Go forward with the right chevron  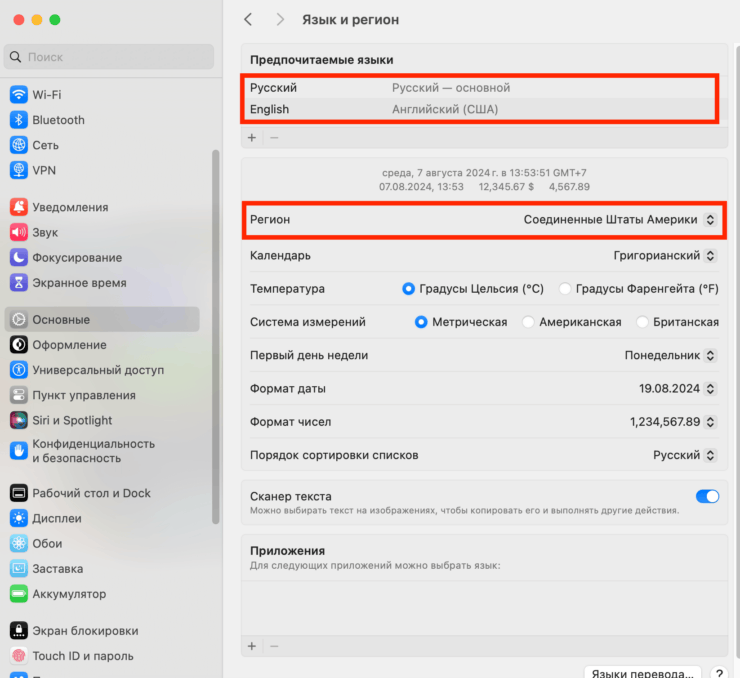click(x=280, y=19)
